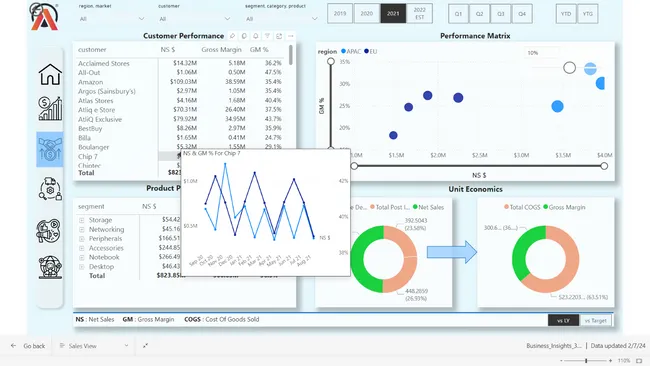Screen dimensions: 650x366
Task: Toggle the YTG filter button
Action: [588, 14]
